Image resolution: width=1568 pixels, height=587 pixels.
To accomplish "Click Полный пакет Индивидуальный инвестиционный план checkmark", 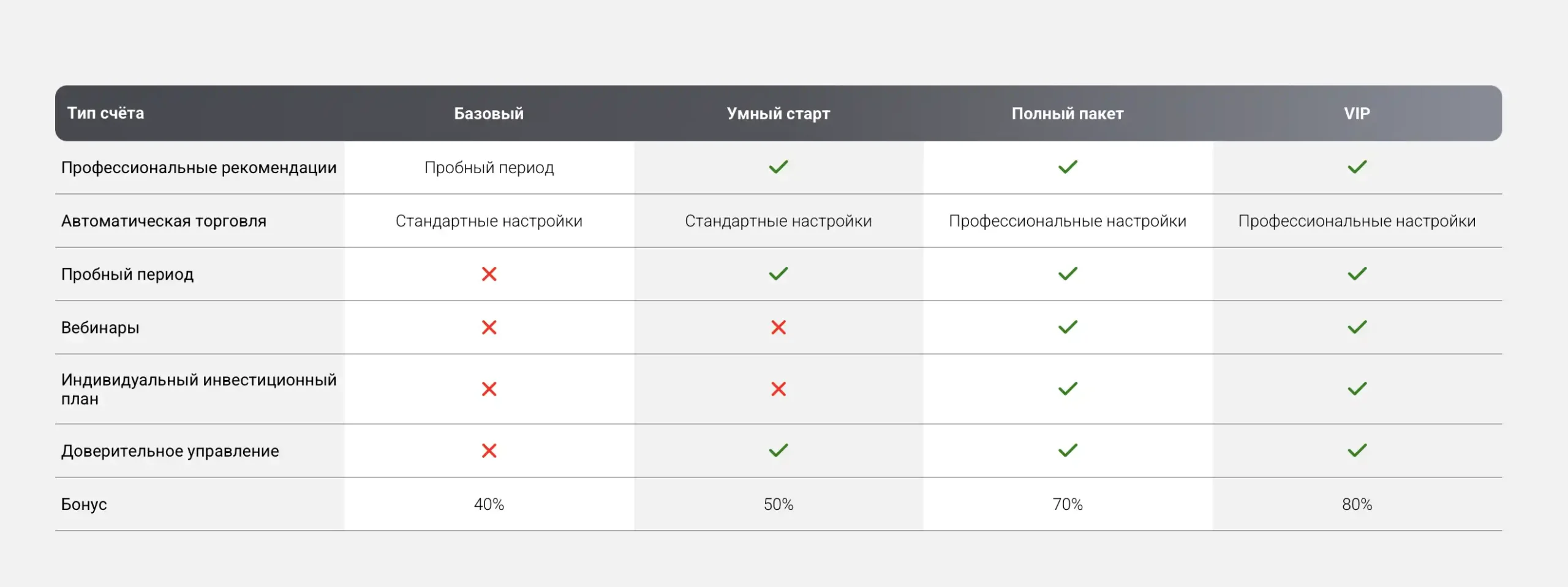I will 1067,389.
